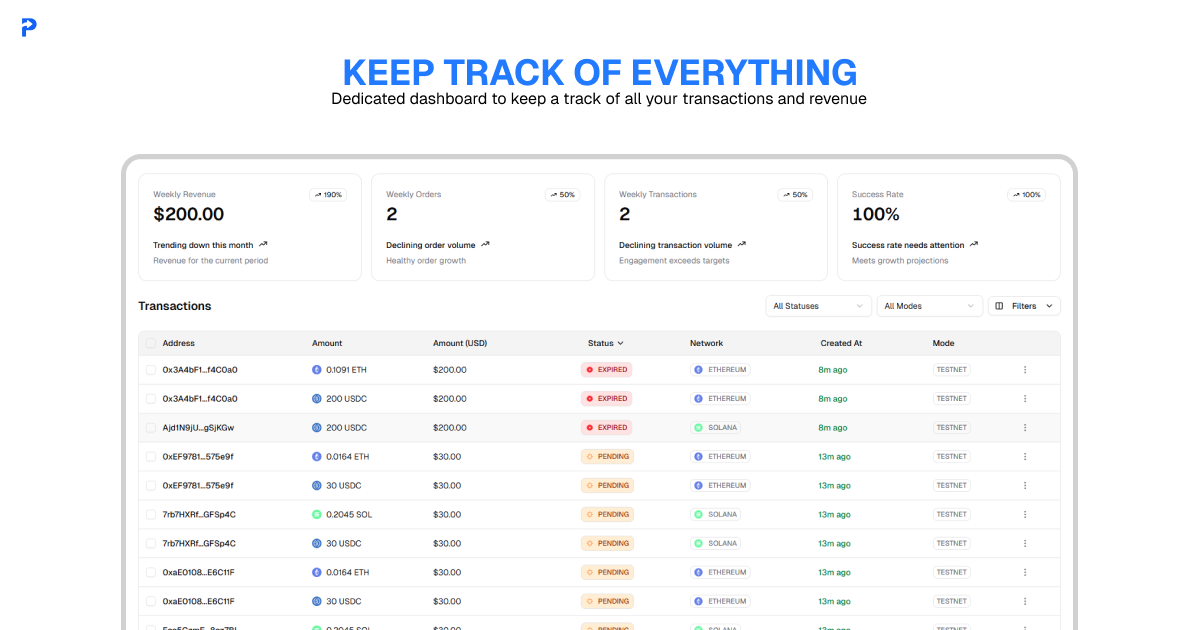
Task: Click the Amount (USD) column header
Action: pyautogui.click(x=460, y=343)
